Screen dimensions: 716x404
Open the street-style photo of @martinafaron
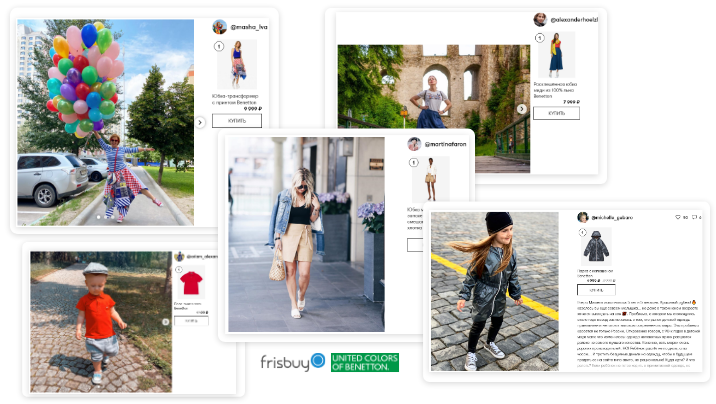(306, 234)
